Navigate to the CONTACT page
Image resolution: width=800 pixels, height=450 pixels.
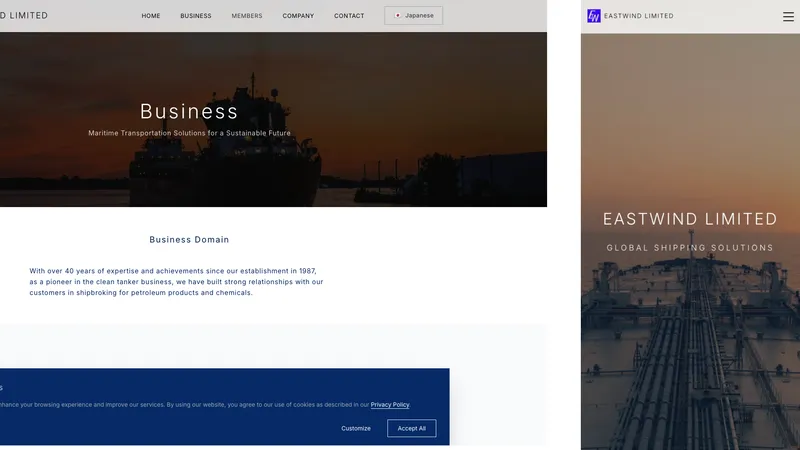(349, 16)
